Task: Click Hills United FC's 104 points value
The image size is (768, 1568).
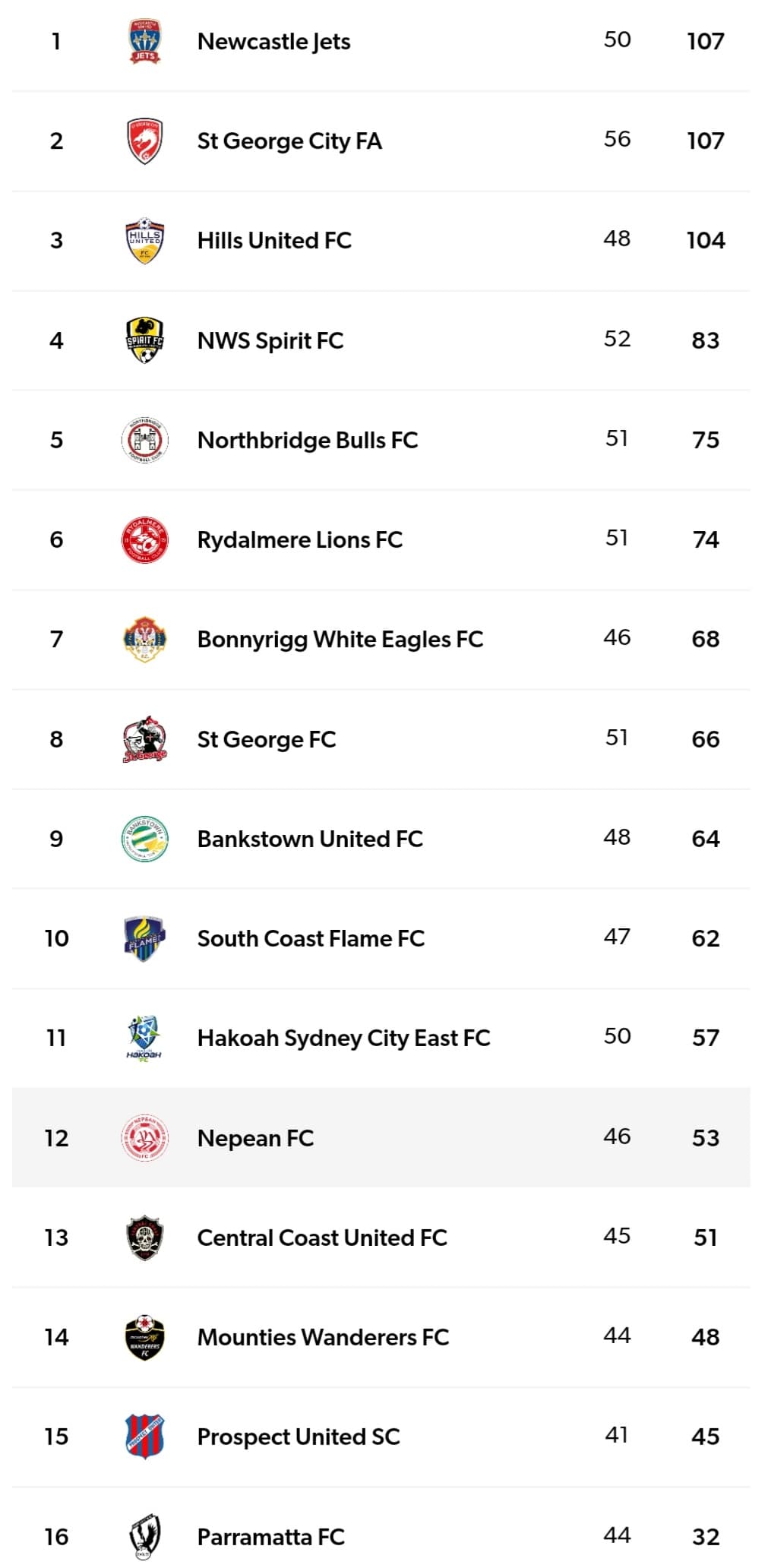Action: 706,241
